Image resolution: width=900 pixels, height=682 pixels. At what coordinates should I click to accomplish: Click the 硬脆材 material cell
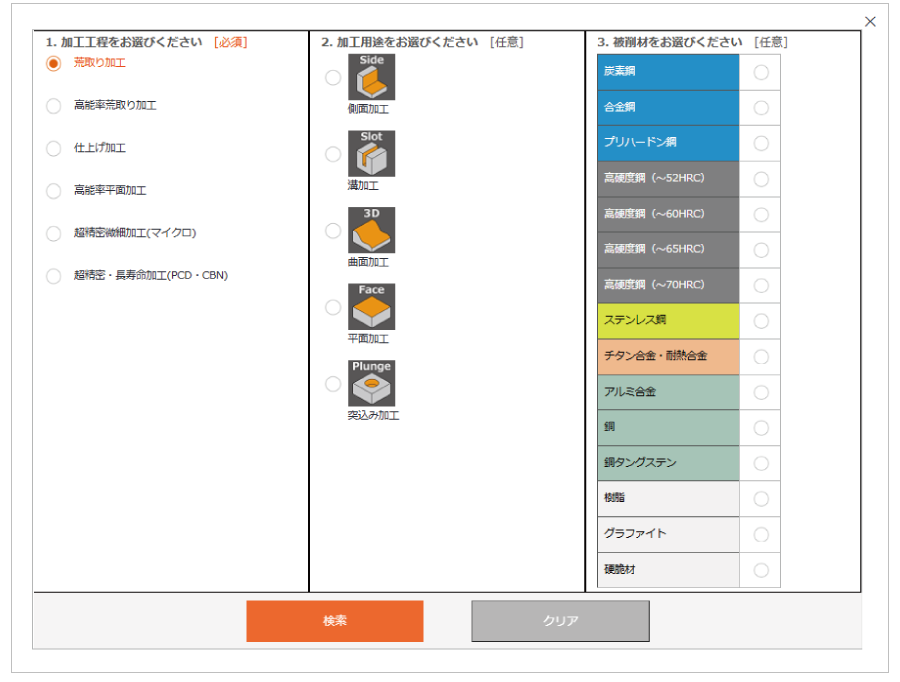click(x=668, y=569)
